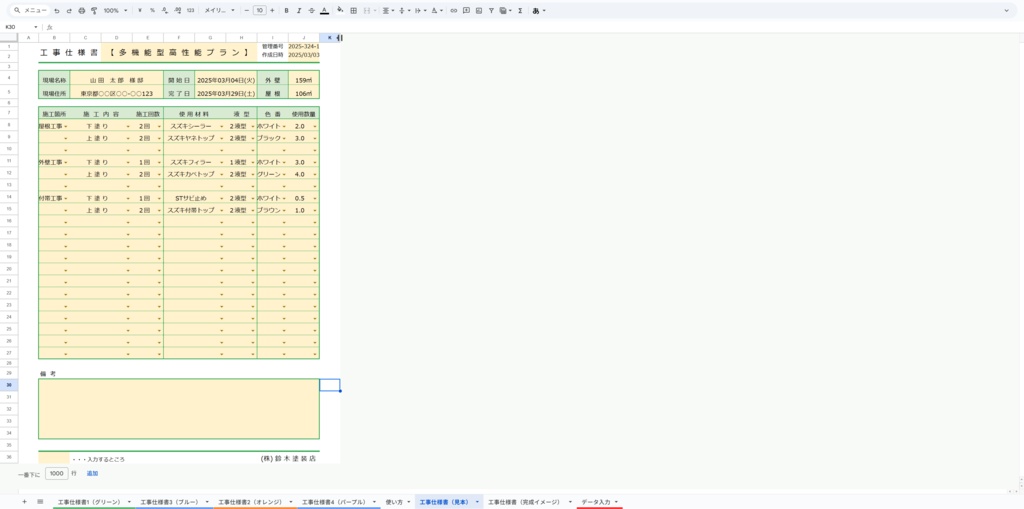The image size is (1024, 509).
Task: Click the insert comment icon
Action: pyautogui.click(x=466, y=10)
